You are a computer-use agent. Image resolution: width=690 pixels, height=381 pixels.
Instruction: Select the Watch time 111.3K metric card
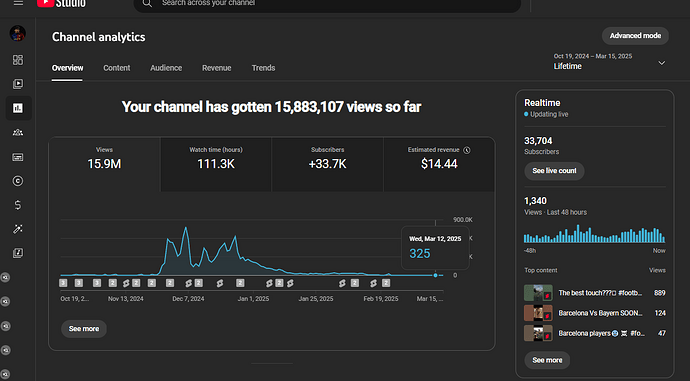pyautogui.click(x=216, y=164)
